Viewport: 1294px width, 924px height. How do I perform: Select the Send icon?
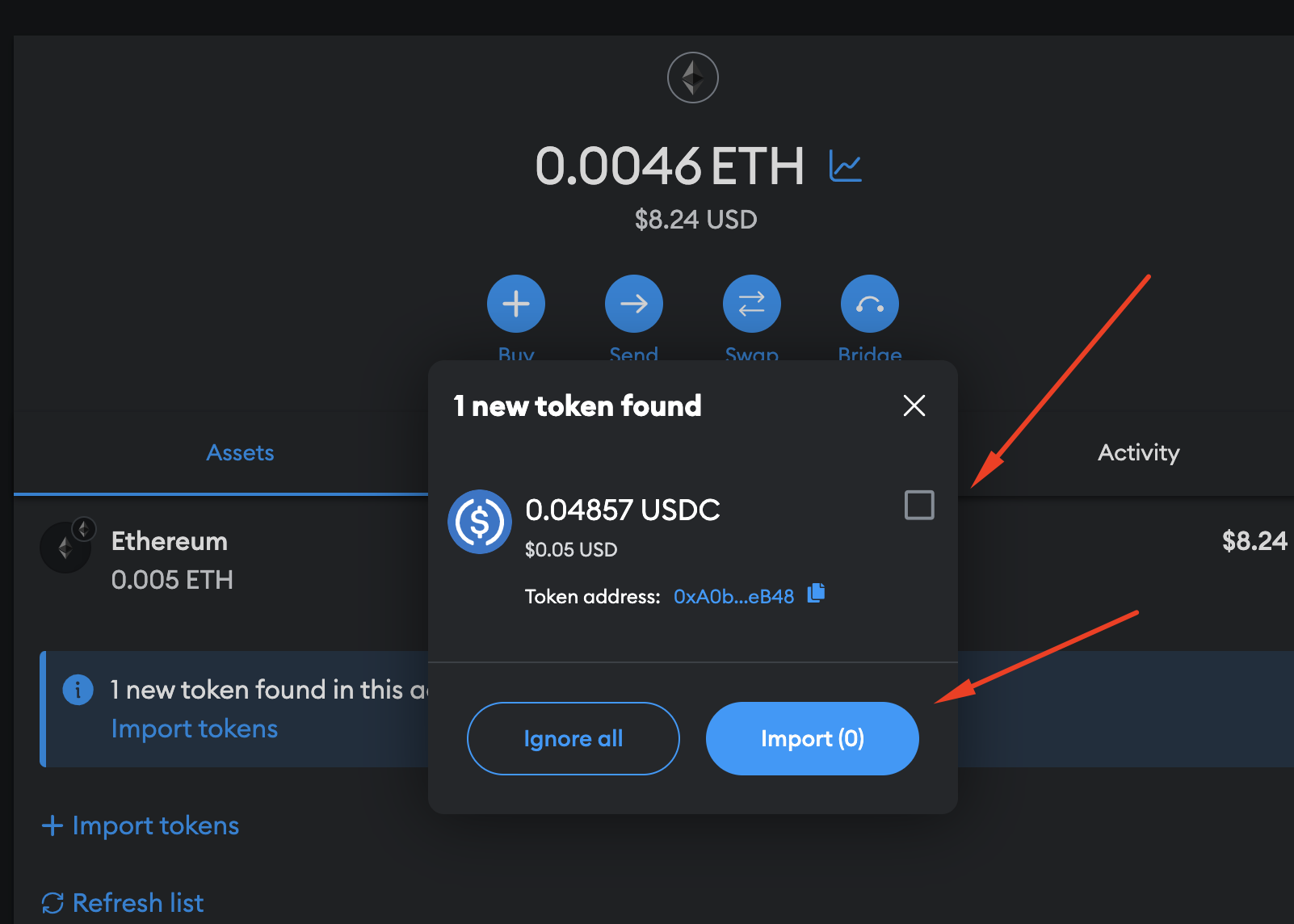pos(633,303)
